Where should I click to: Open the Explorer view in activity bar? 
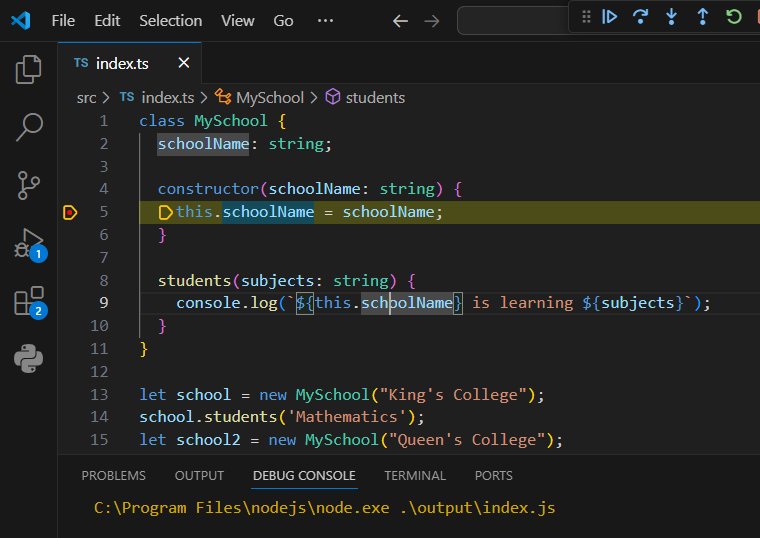coord(29,69)
